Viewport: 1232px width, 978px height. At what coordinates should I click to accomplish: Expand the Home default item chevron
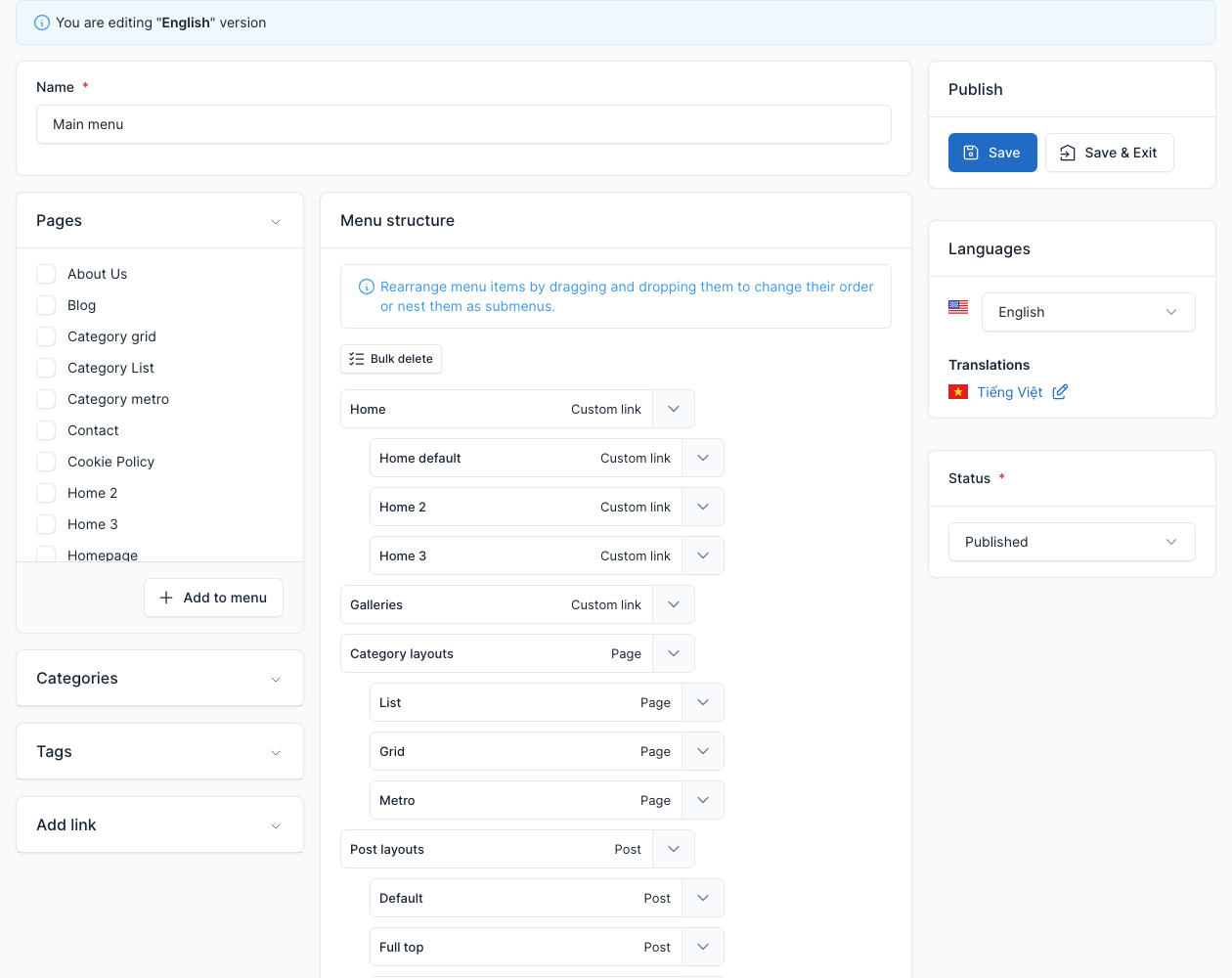pos(703,458)
